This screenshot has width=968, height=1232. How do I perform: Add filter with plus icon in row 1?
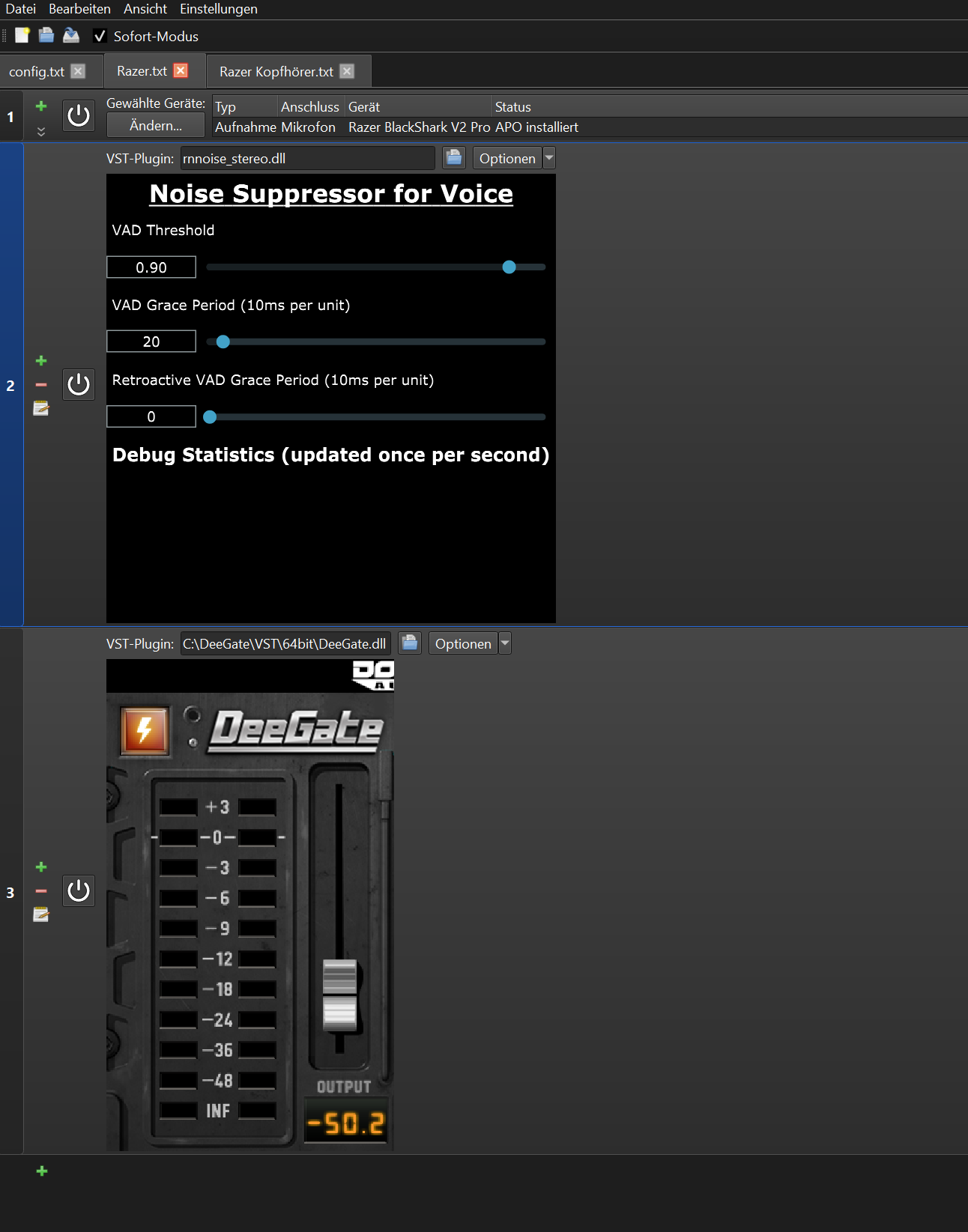41,106
